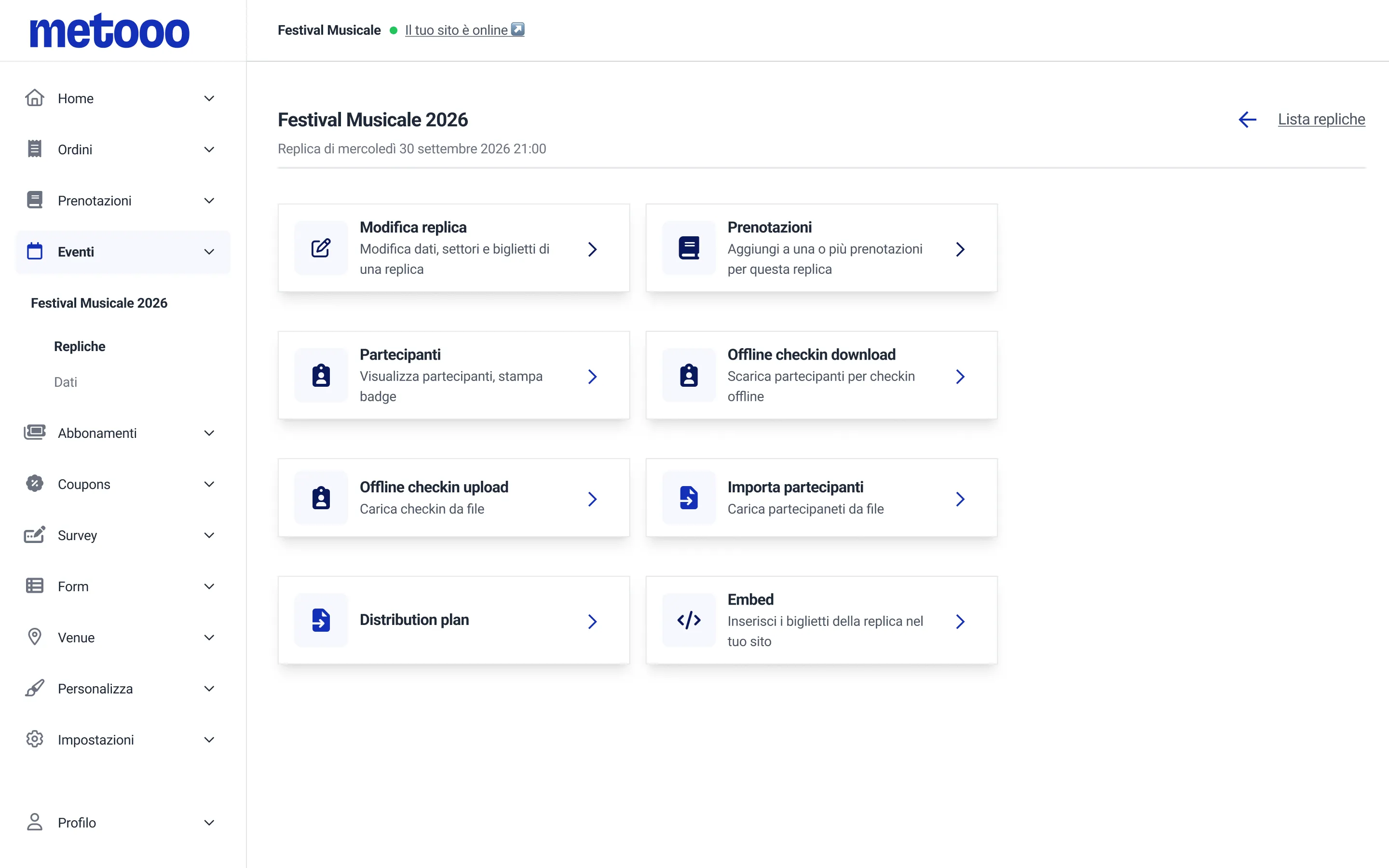Expand the Ordini menu chevron
1389x868 pixels.
click(209, 149)
